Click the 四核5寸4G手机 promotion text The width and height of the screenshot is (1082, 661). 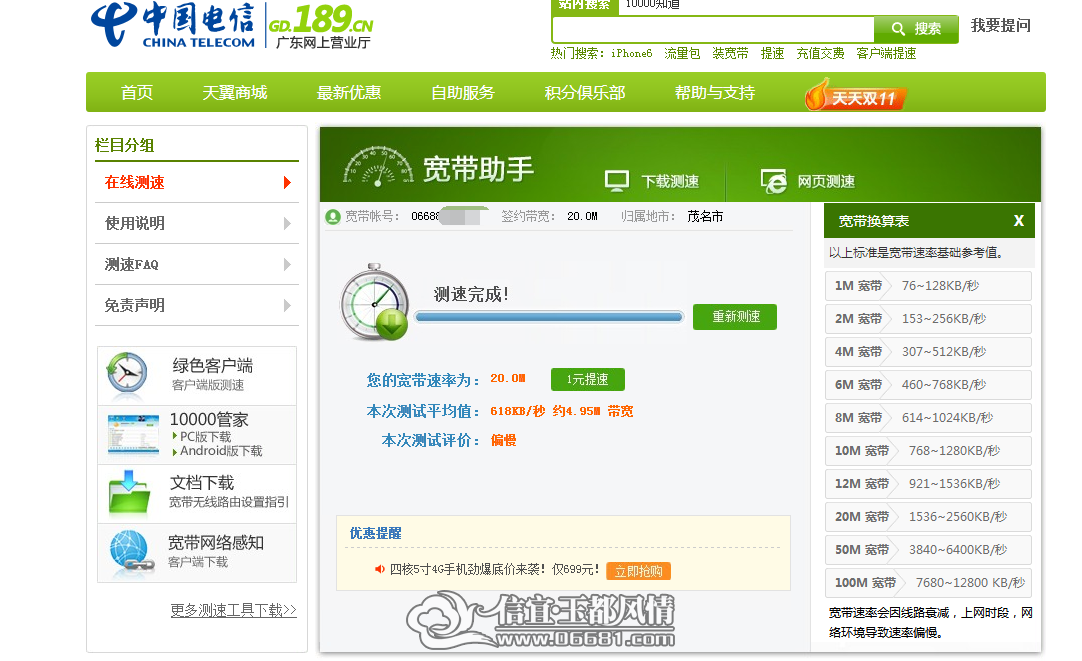point(494,570)
